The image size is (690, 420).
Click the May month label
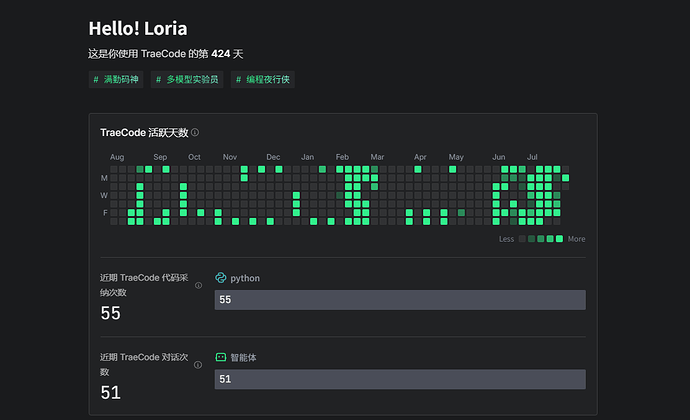pyautogui.click(x=456, y=157)
